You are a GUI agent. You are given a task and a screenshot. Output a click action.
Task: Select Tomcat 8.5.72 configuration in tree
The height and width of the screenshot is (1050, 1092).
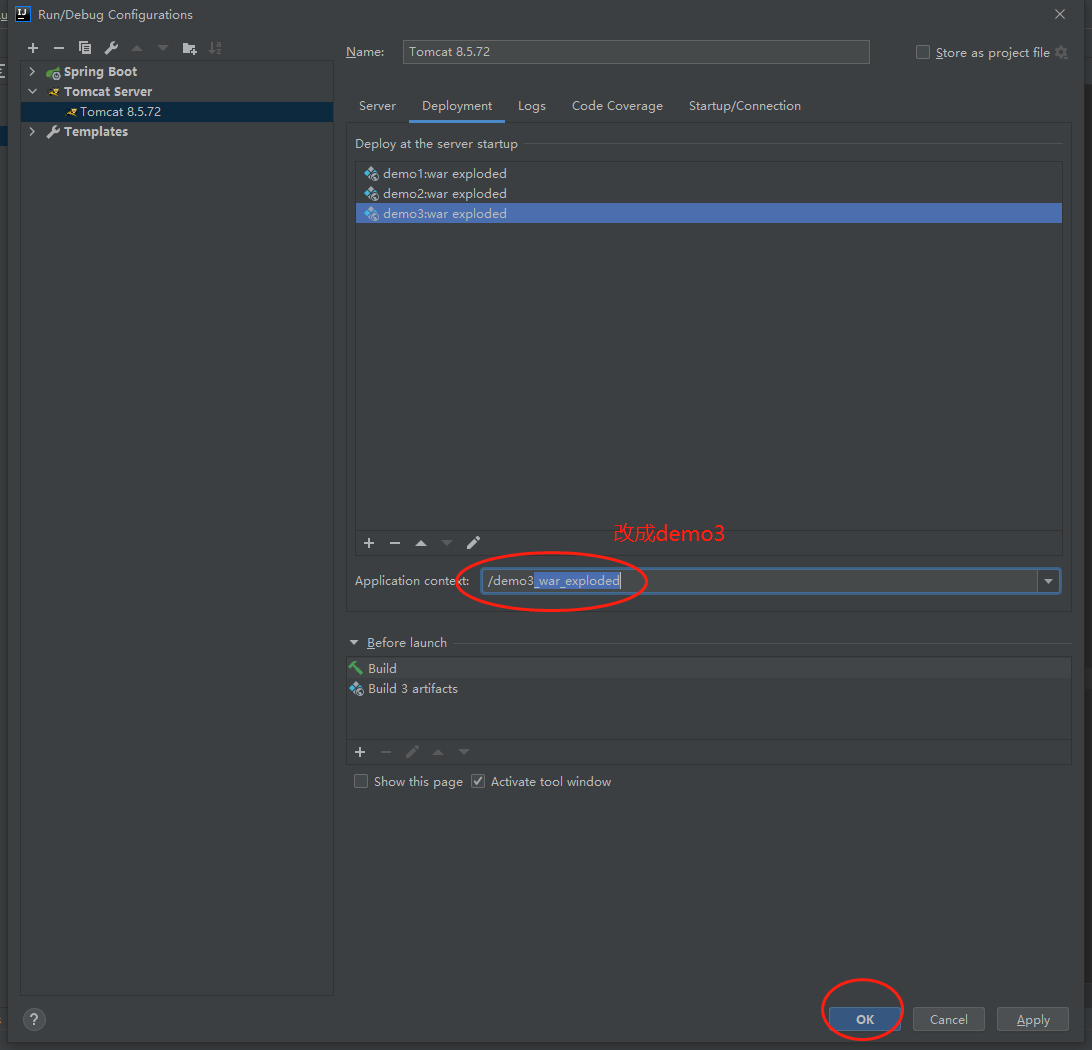click(x=177, y=111)
